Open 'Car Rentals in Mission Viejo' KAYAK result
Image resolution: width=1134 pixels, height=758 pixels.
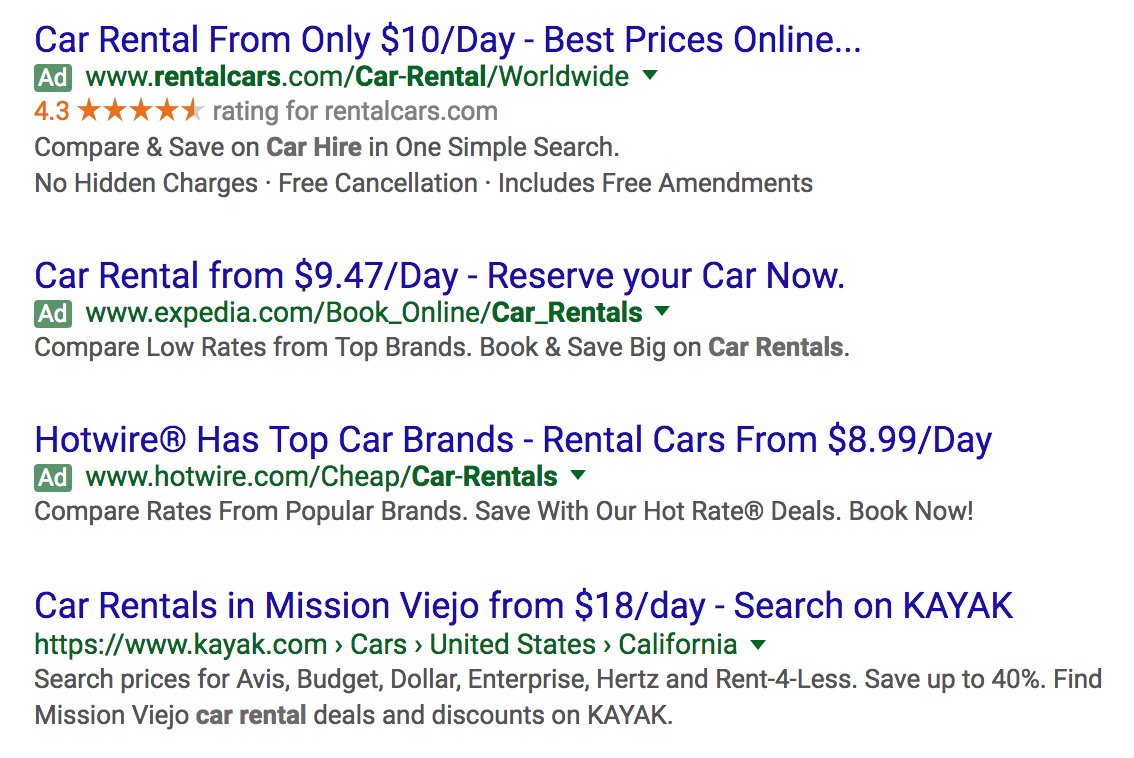pyautogui.click(x=523, y=605)
